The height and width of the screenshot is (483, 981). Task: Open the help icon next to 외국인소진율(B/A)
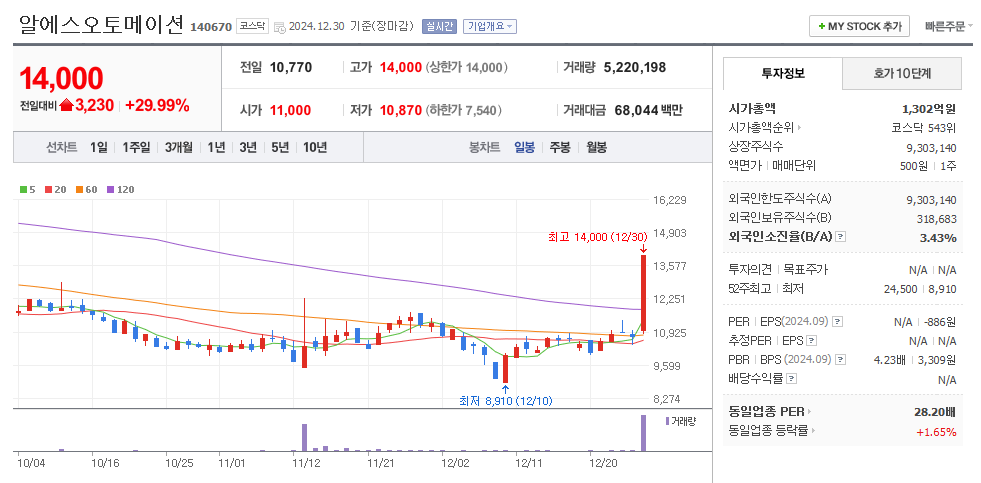pos(841,237)
